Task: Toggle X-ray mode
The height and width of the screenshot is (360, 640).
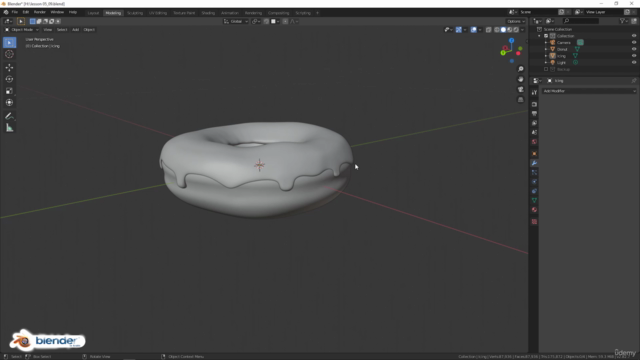Action: coord(489,30)
